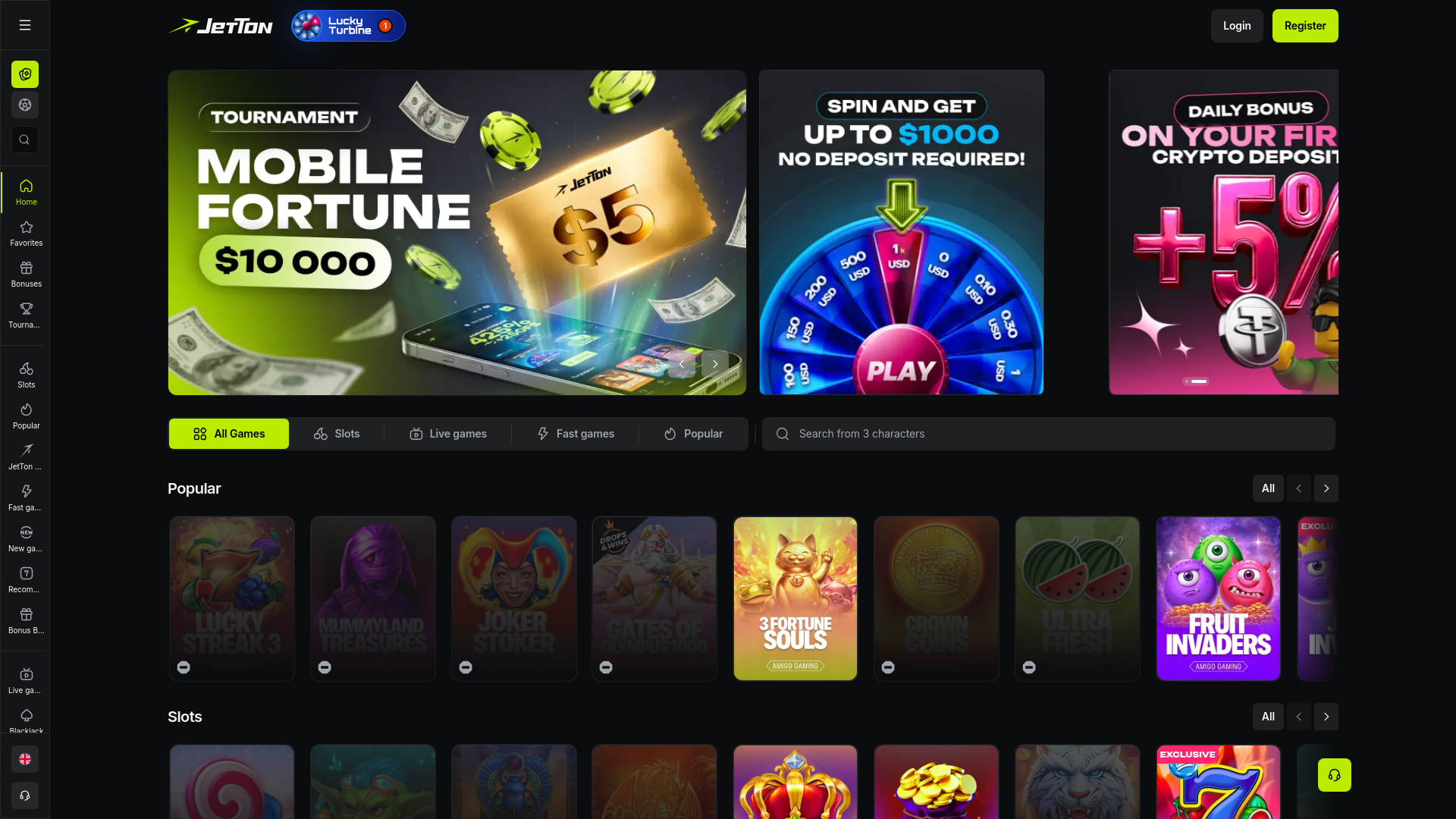1456x819 pixels.
Task: Switch to casino mode with the green sidebar icon
Action: click(25, 74)
